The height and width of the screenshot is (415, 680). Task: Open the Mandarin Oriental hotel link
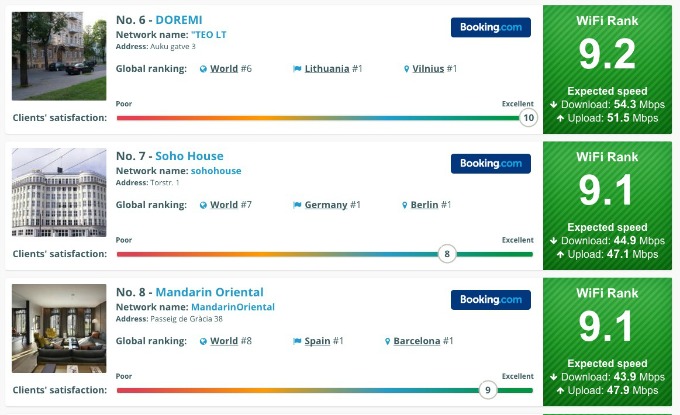(x=209, y=292)
